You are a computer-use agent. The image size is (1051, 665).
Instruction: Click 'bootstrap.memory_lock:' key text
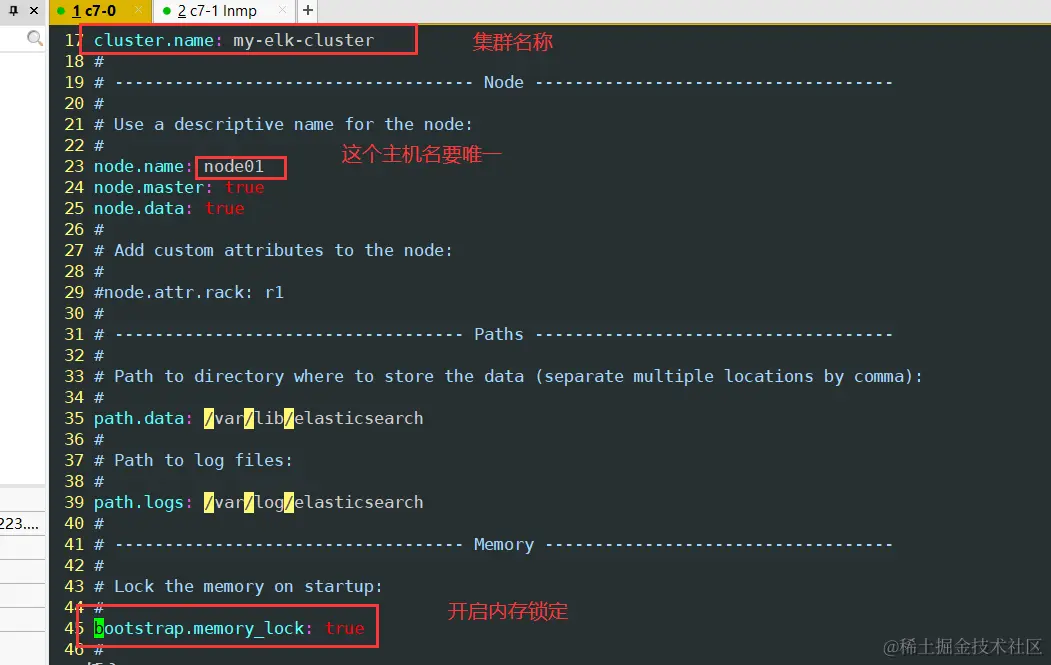[203, 628]
